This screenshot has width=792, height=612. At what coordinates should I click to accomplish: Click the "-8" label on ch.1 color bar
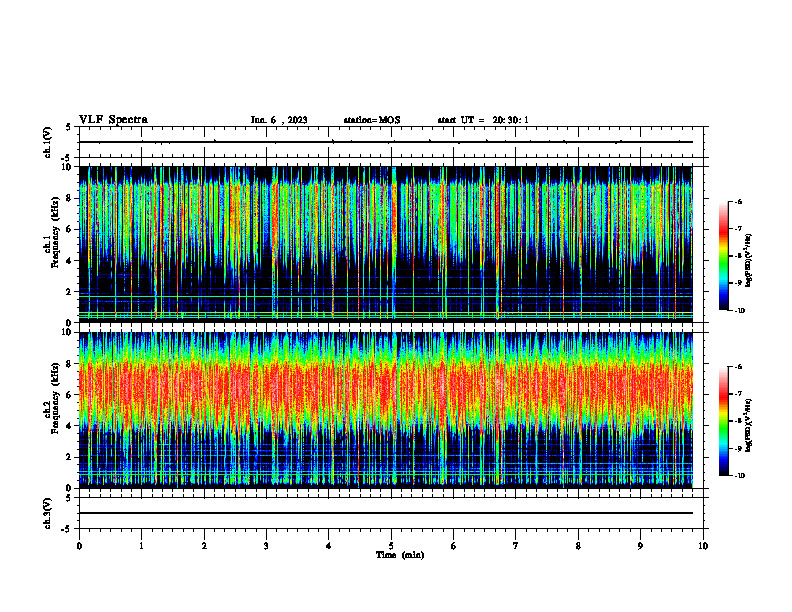coord(739,256)
